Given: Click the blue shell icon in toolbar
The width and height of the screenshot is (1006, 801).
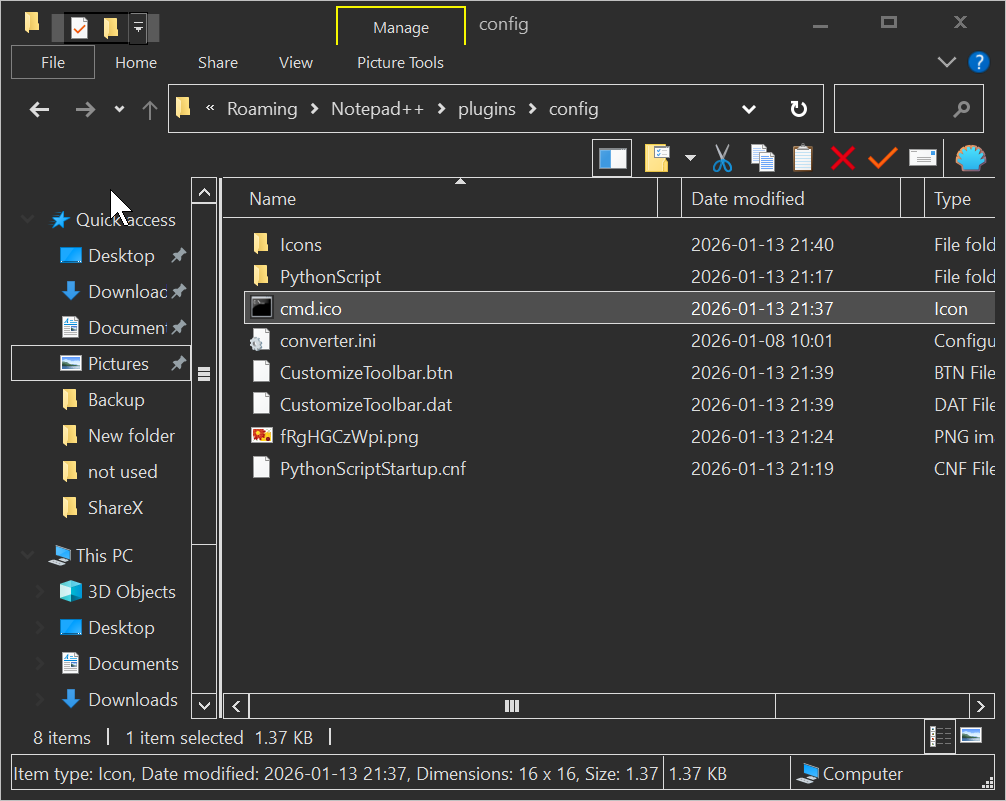Looking at the screenshot, I should pos(970,158).
